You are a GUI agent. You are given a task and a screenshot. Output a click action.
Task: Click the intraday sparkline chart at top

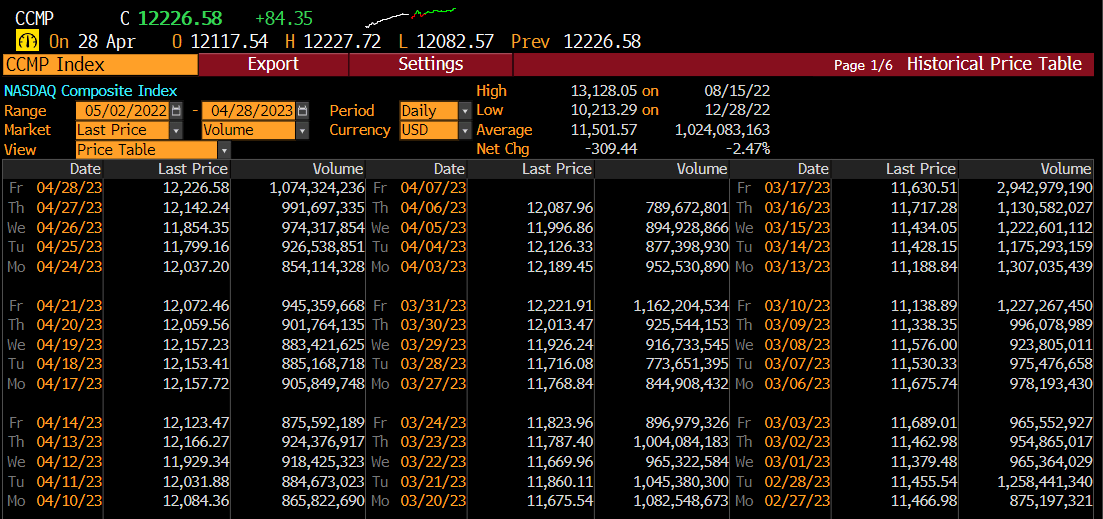click(x=410, y=15)
